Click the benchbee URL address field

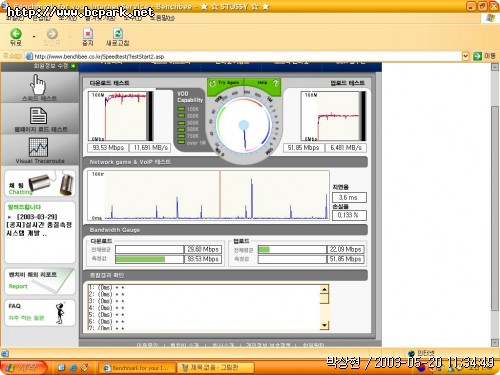pyautogui.click(x=247, y=56)
